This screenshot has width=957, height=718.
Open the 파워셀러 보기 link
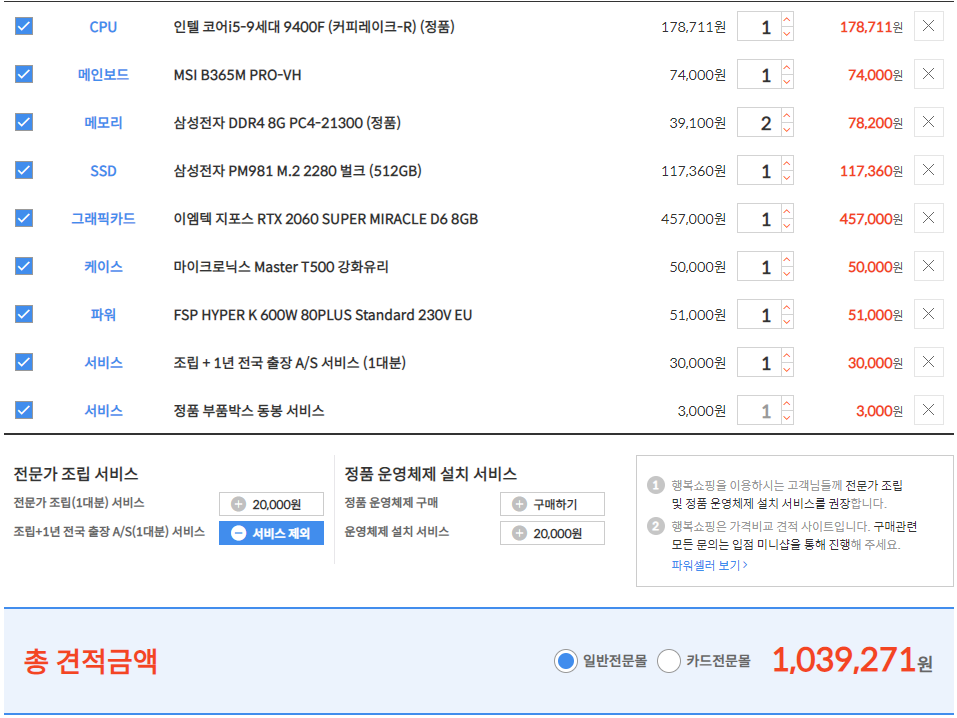709,565
